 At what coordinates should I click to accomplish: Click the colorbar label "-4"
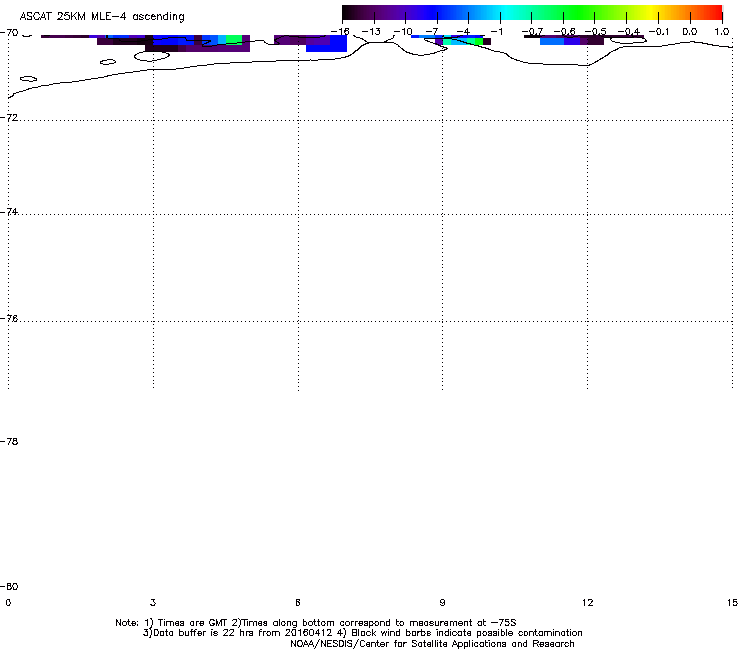pos(463,32)
